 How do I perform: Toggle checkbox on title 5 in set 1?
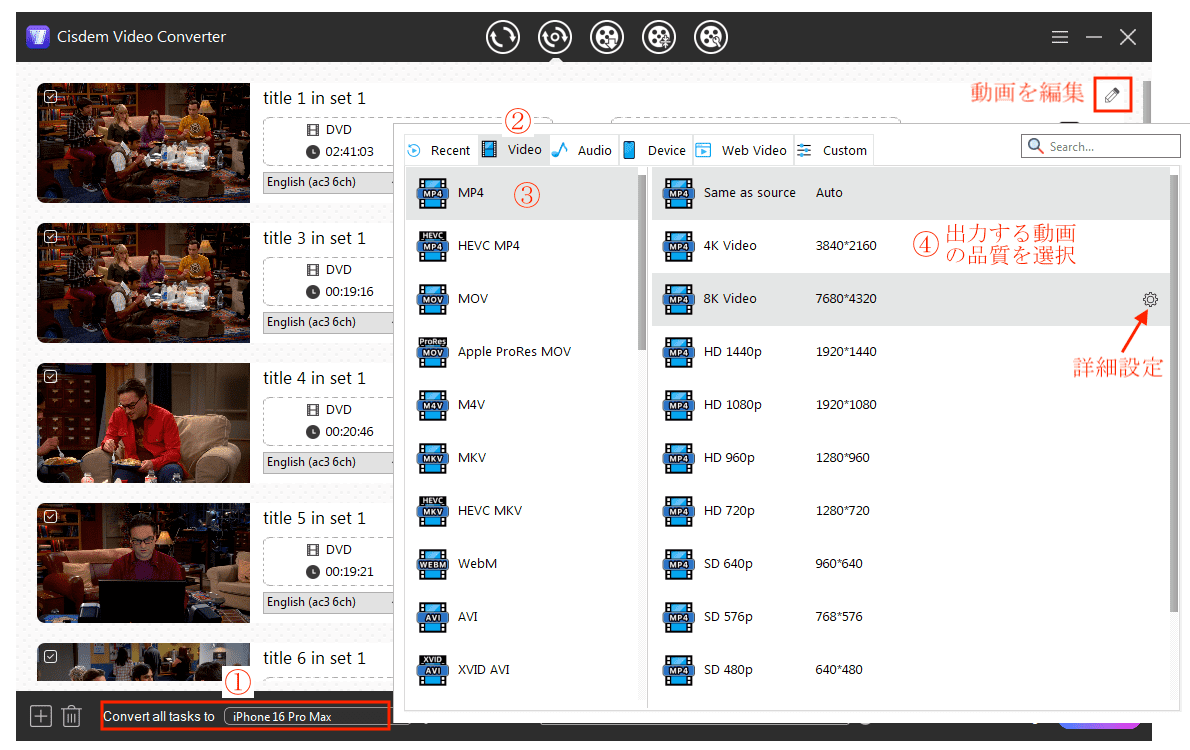[51, 517]
